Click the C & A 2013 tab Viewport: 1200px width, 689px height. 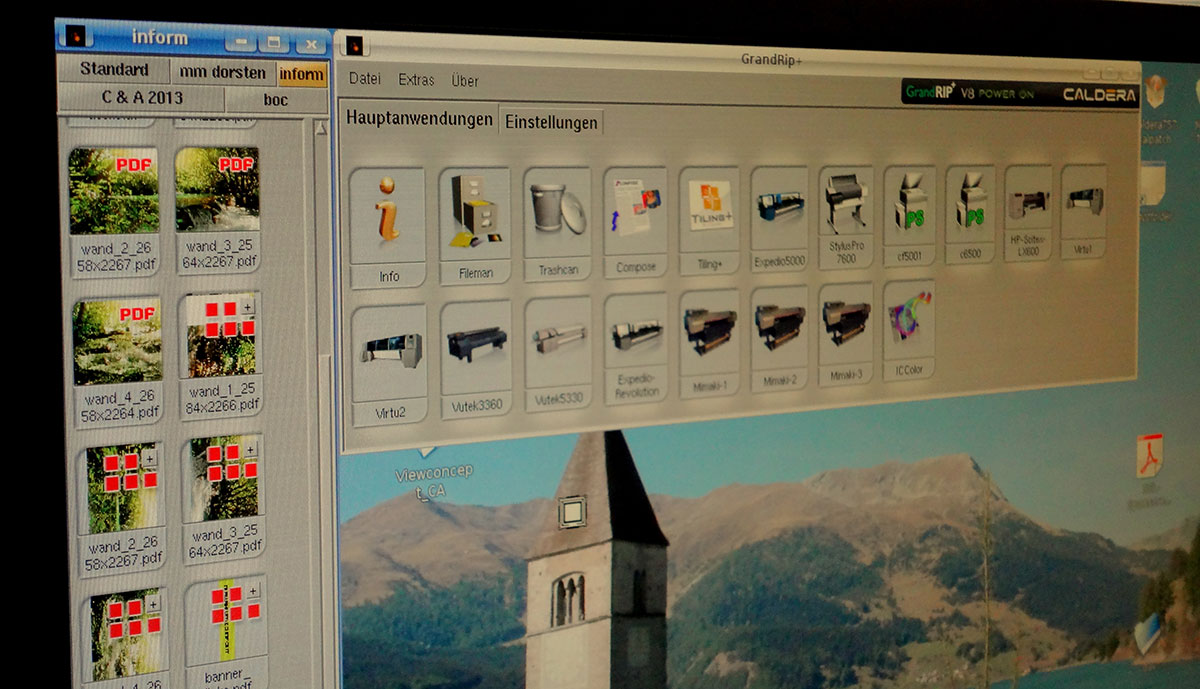tap(142, 99)
